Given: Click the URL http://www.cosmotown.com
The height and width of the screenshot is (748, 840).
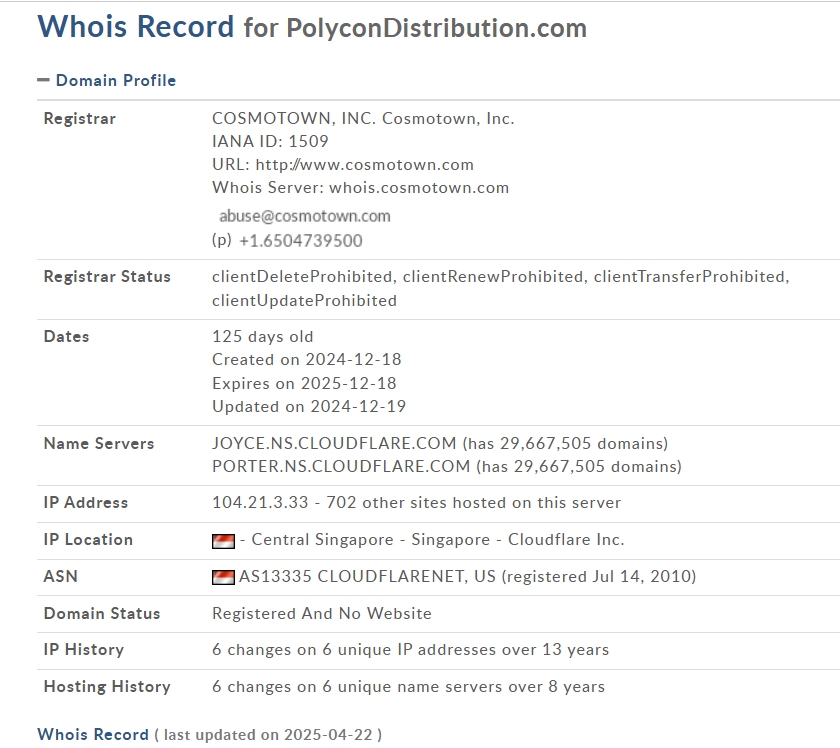Looking at the screenshot, I should point(365,164).
